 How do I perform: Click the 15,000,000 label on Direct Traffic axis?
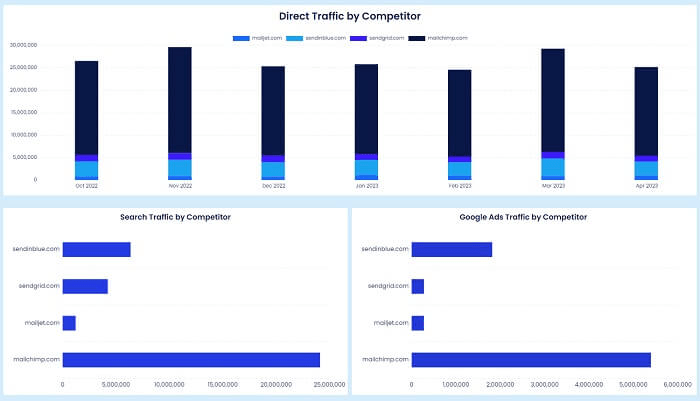tap(24, 112)
